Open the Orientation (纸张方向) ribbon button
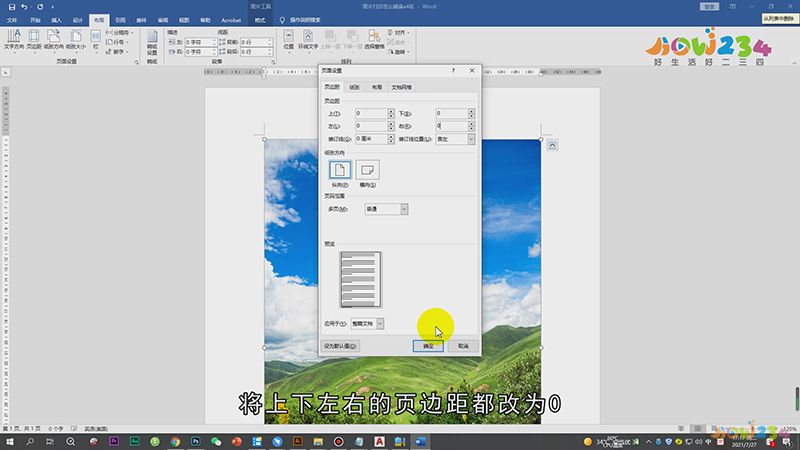The width and height of the screenshot is (800, 450). (54, 40)
